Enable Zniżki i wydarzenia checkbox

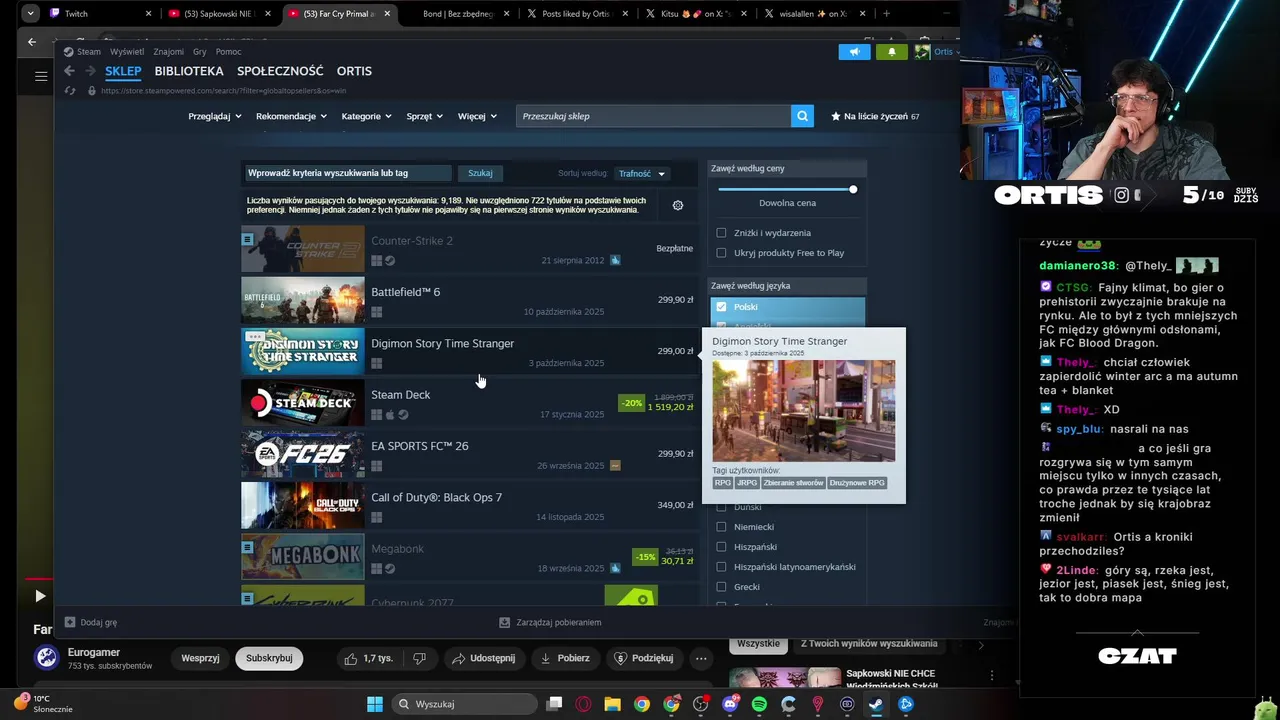(x=721, y=233)
